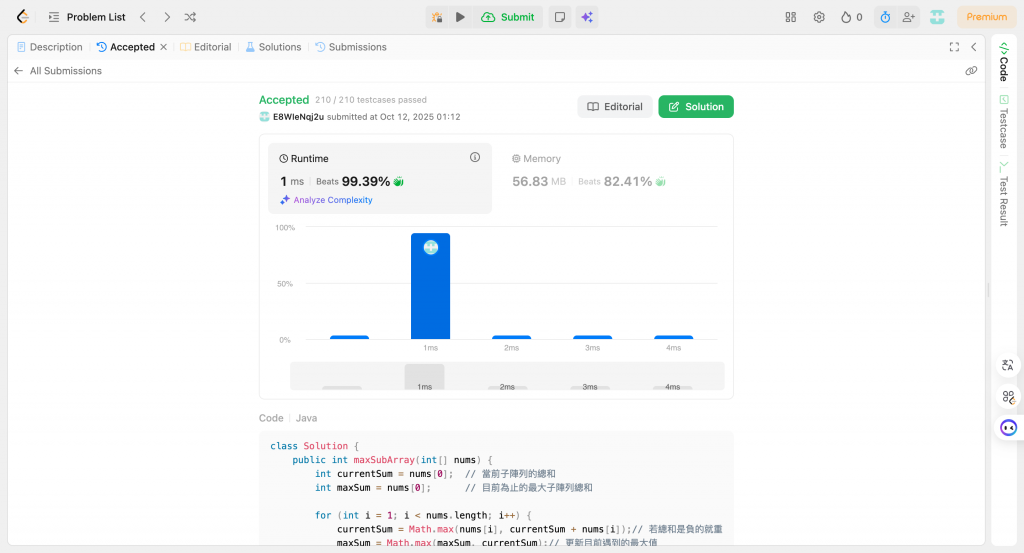Click the invite user icon
Viewport: 1024px width, 553px height.
point(908,17)
